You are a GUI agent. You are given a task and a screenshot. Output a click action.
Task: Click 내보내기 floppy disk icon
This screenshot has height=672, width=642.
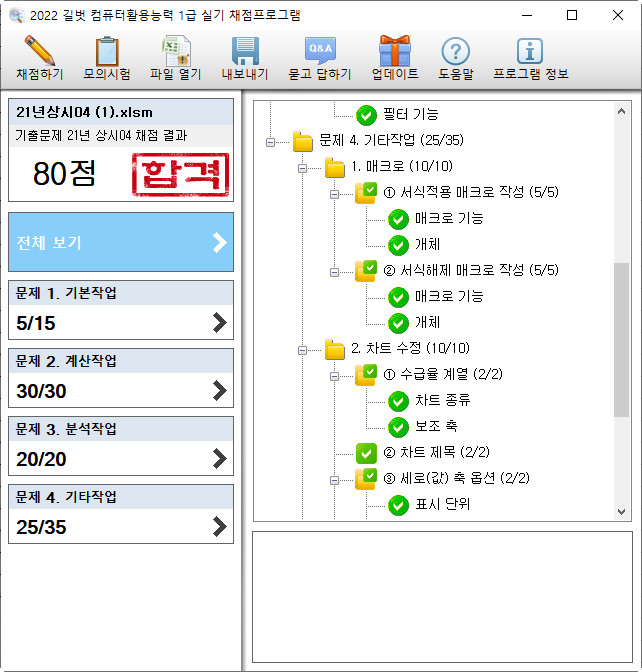coord(245,51)
